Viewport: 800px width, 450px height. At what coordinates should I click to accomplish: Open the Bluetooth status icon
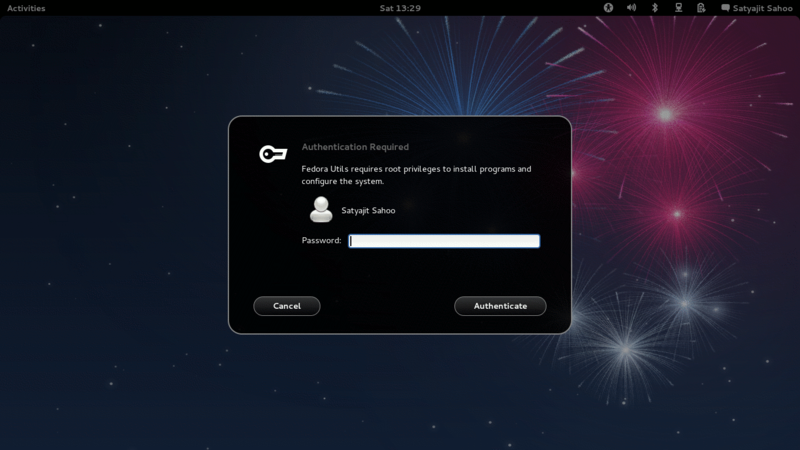click(655, 8)
